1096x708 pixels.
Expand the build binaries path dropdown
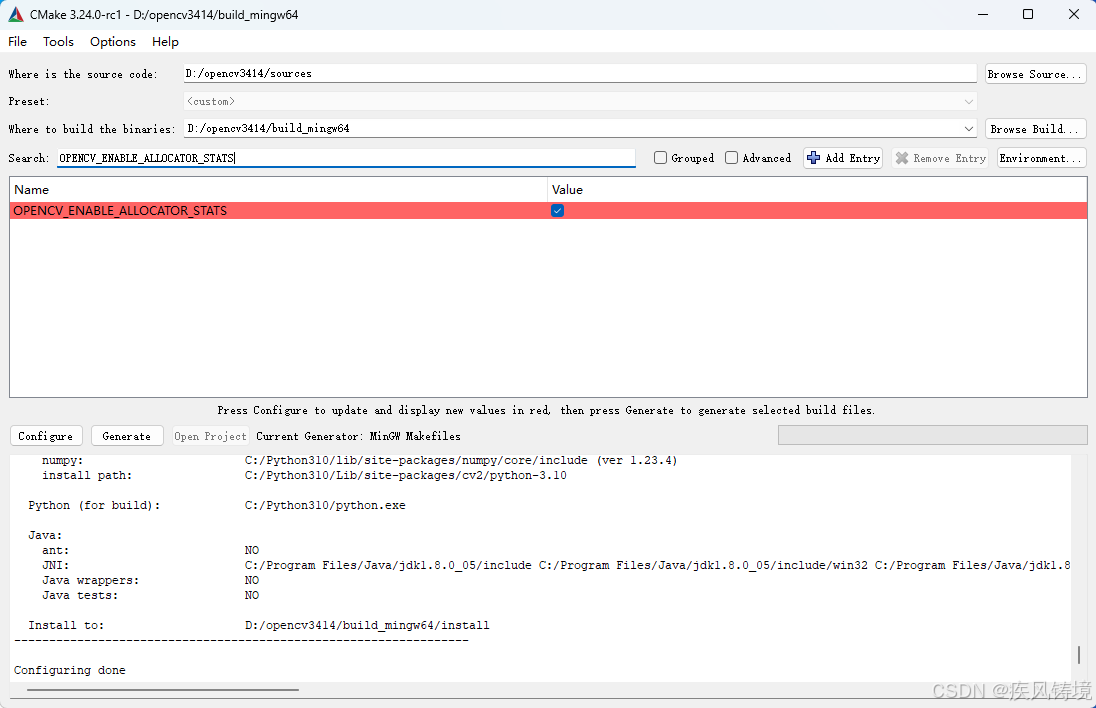click(x=968, y=129)
